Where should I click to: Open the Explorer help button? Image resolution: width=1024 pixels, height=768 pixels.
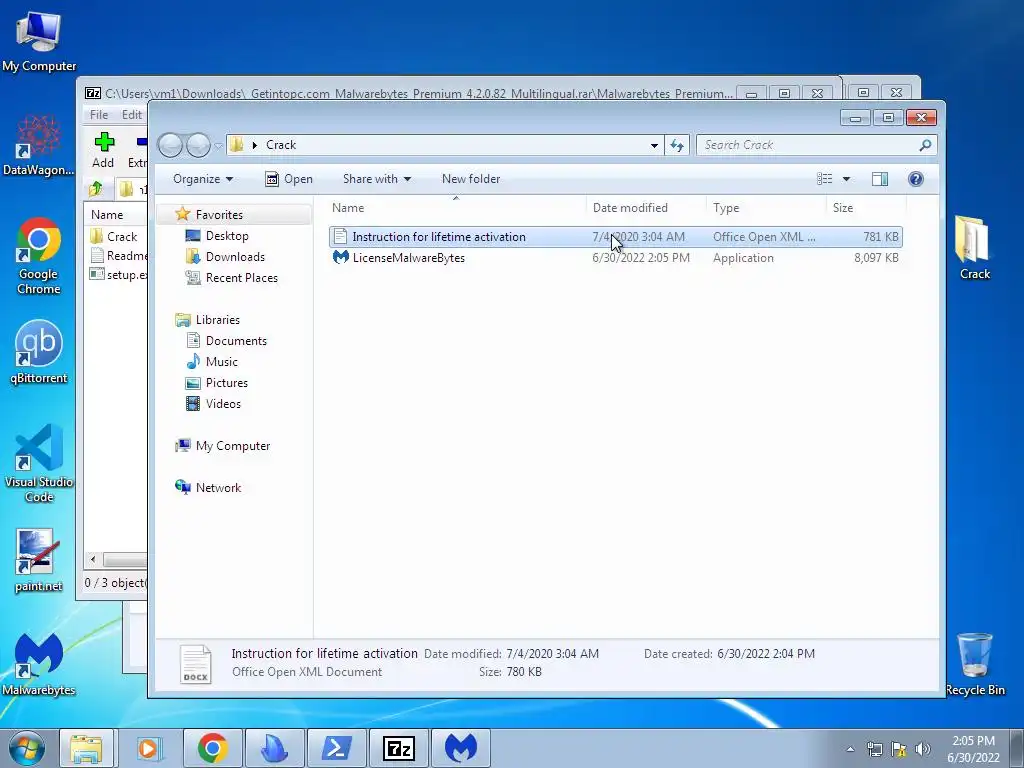916,179
